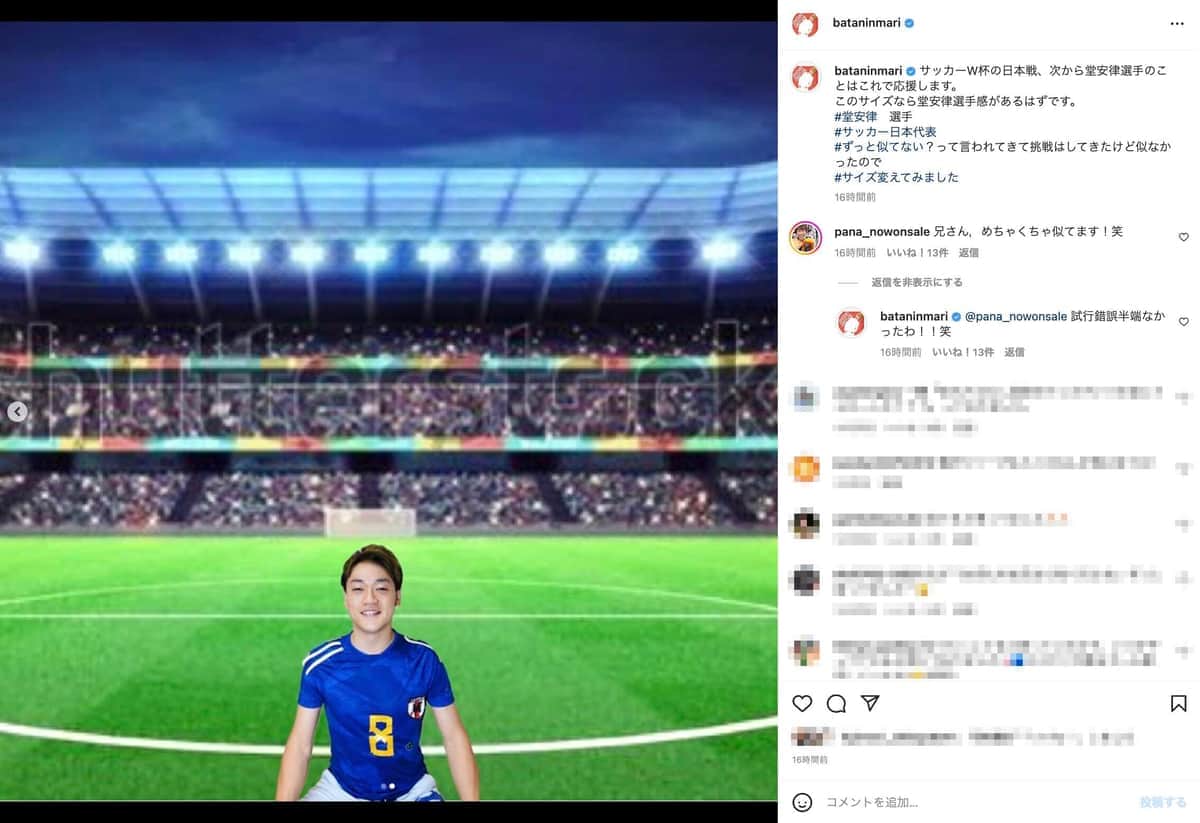Open bataninmari profile picture in header
Viewport: 1200px width, 823px height.
pos(805,23)
